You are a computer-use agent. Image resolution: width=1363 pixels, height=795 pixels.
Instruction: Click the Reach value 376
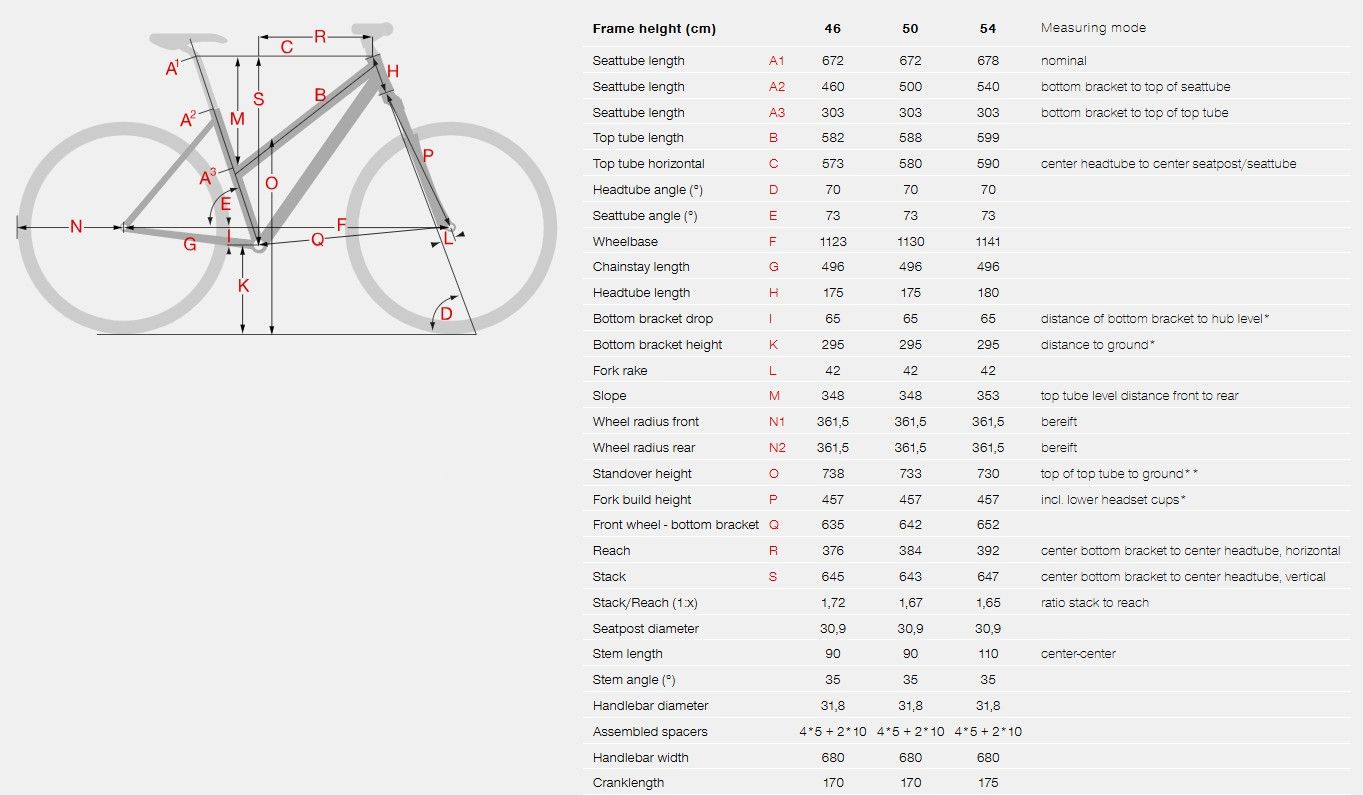[x=832, y=551]
